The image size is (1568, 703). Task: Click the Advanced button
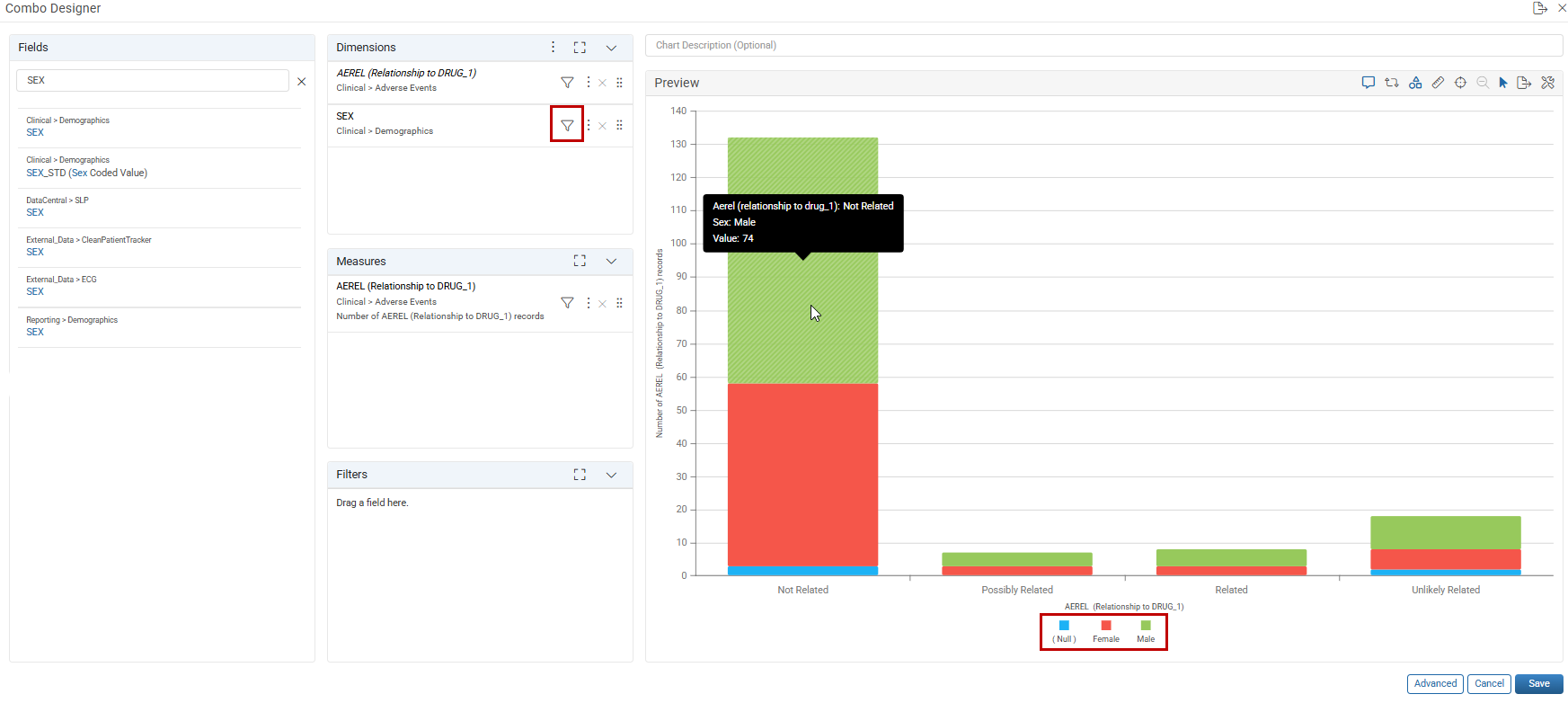click(1435, 684)
